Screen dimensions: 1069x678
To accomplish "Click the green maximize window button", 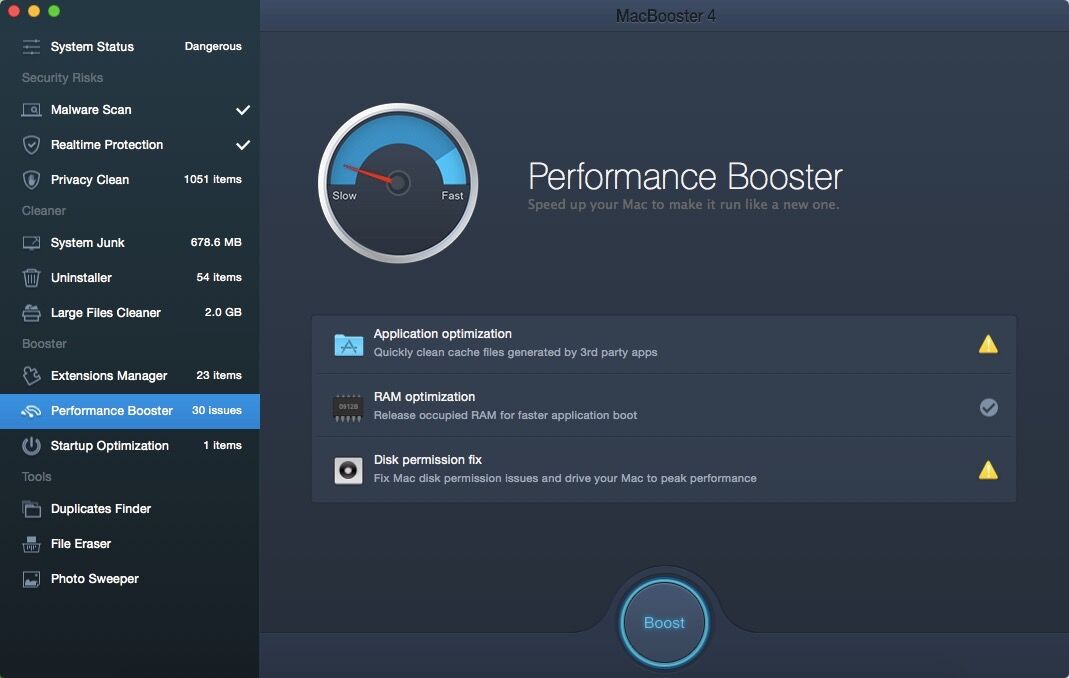I will 54,11.
